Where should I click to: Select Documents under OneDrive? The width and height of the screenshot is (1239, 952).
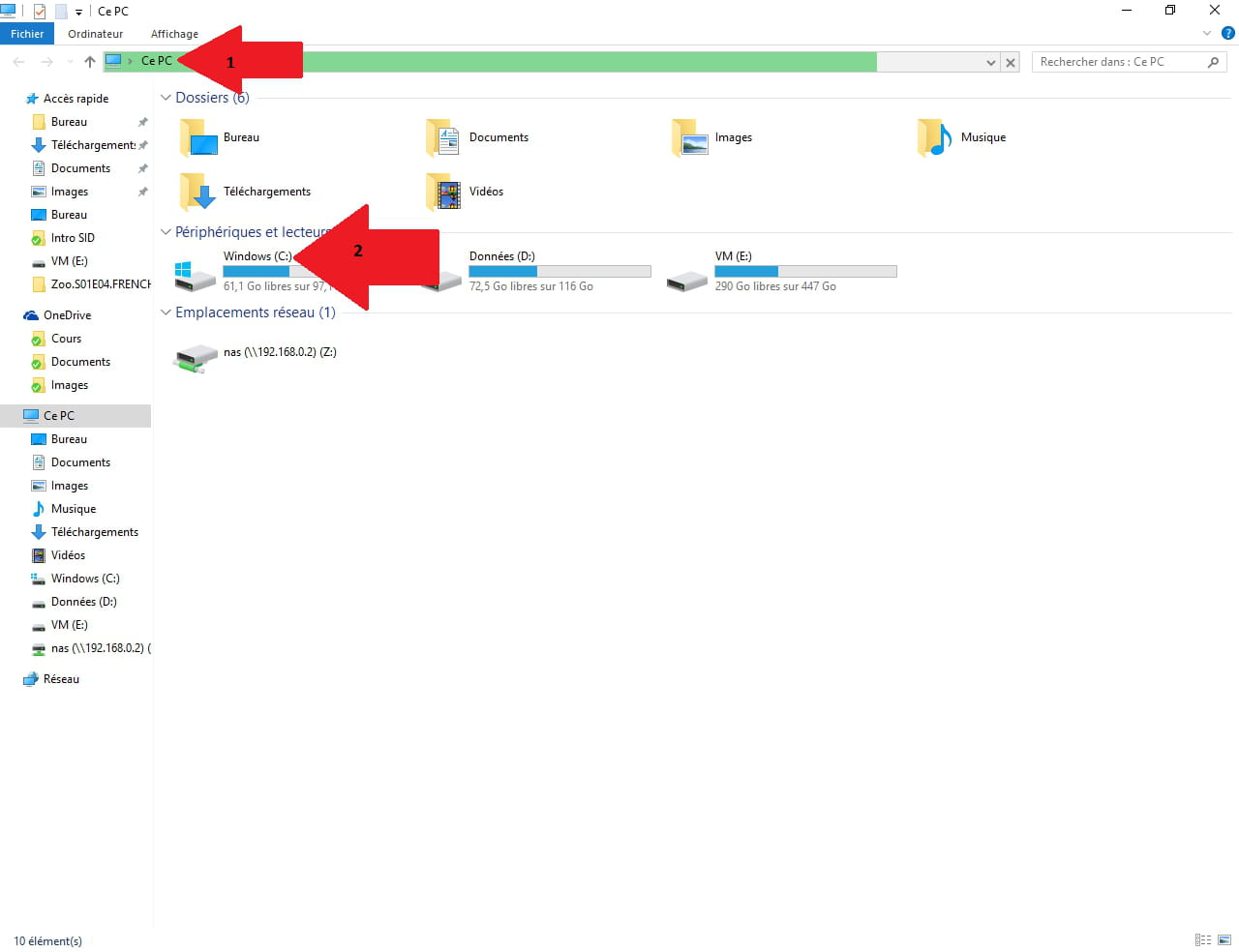coord(80,362)
